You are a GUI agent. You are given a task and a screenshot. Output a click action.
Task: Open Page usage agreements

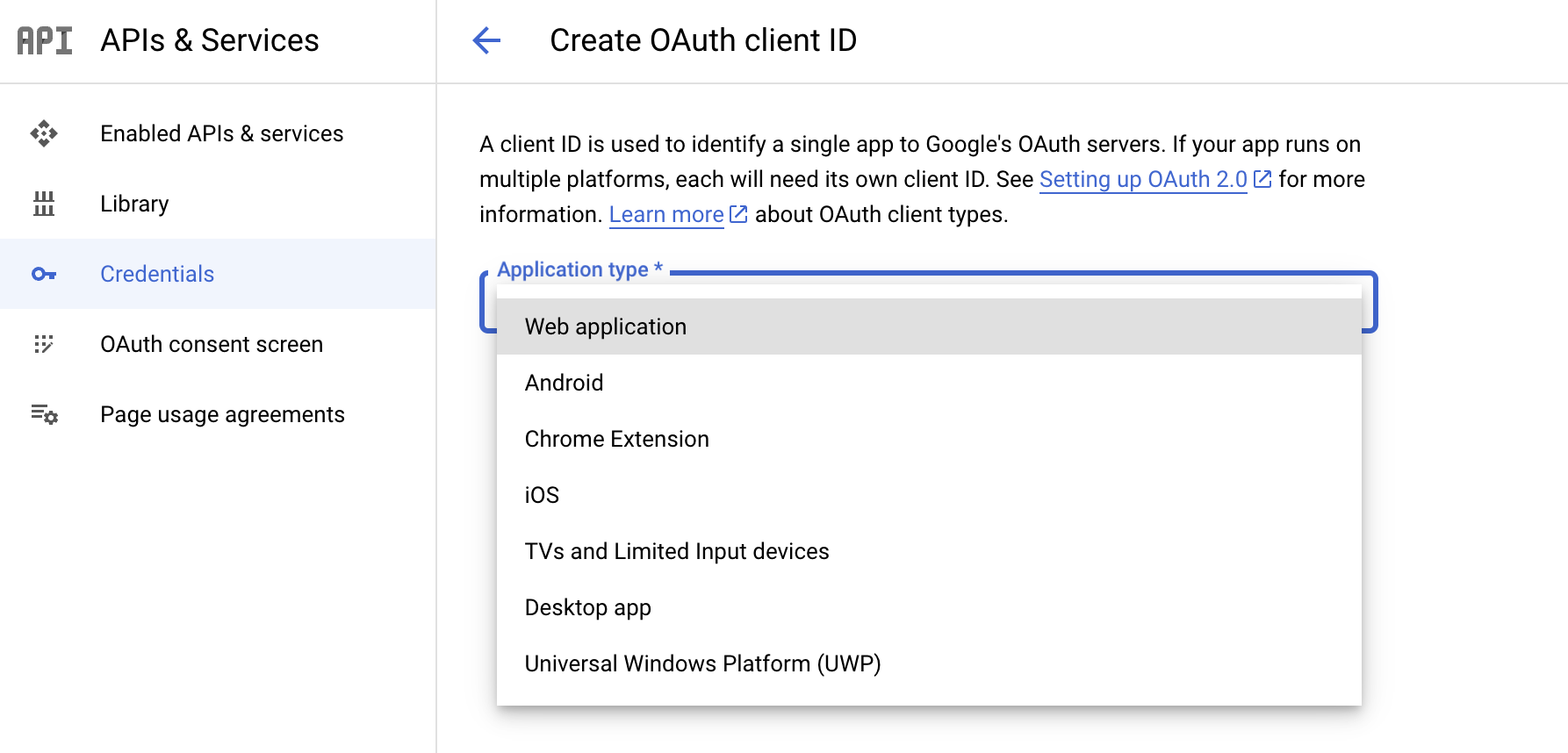(x=218, y=414)
